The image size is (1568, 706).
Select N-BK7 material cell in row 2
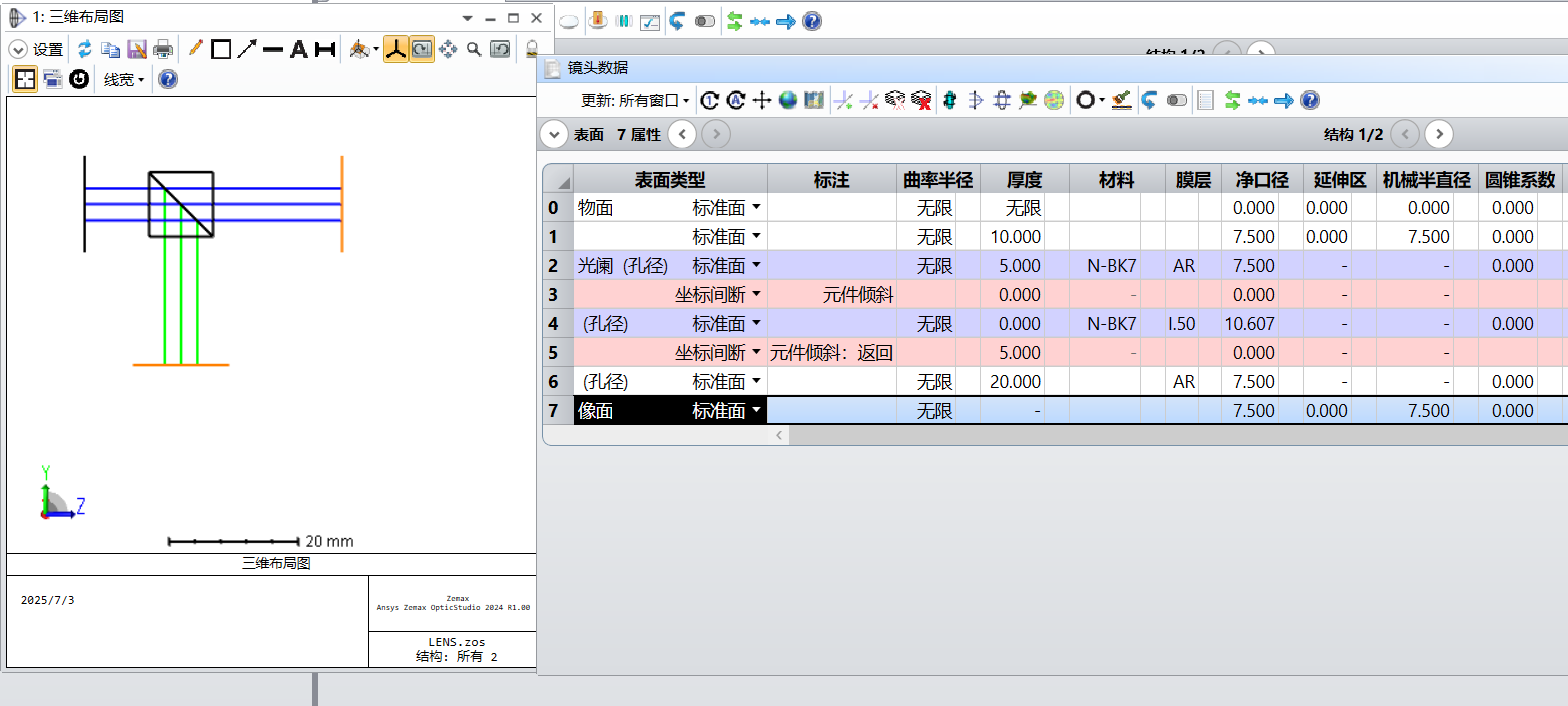1105,266
